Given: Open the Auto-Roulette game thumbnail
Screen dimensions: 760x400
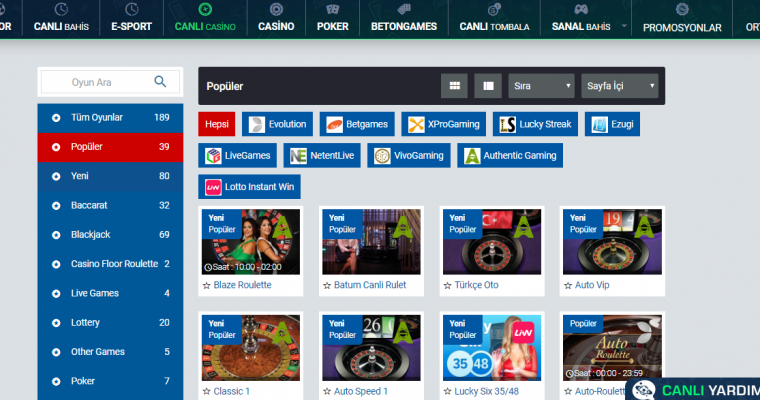Looking at the screenshot, I should pyautogui.click(x=612, y=348).
